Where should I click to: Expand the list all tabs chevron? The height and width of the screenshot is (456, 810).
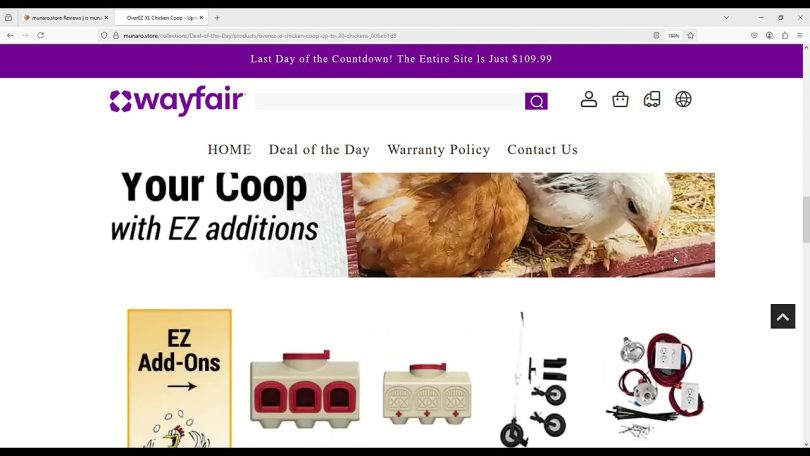(x=726, y=18)
